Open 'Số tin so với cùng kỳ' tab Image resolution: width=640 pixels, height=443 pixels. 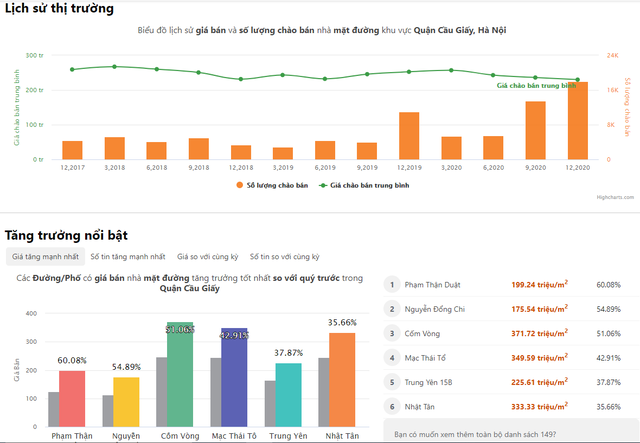tap(284, 256)
